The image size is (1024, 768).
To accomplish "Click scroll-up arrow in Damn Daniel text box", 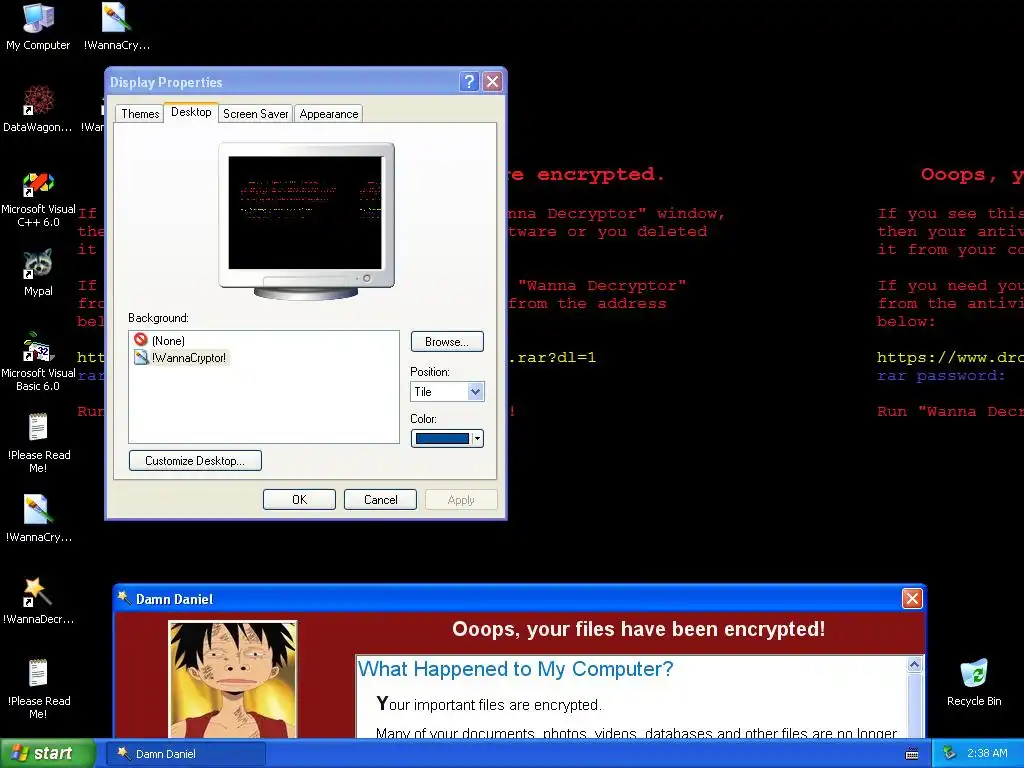I will coord(914,665).
